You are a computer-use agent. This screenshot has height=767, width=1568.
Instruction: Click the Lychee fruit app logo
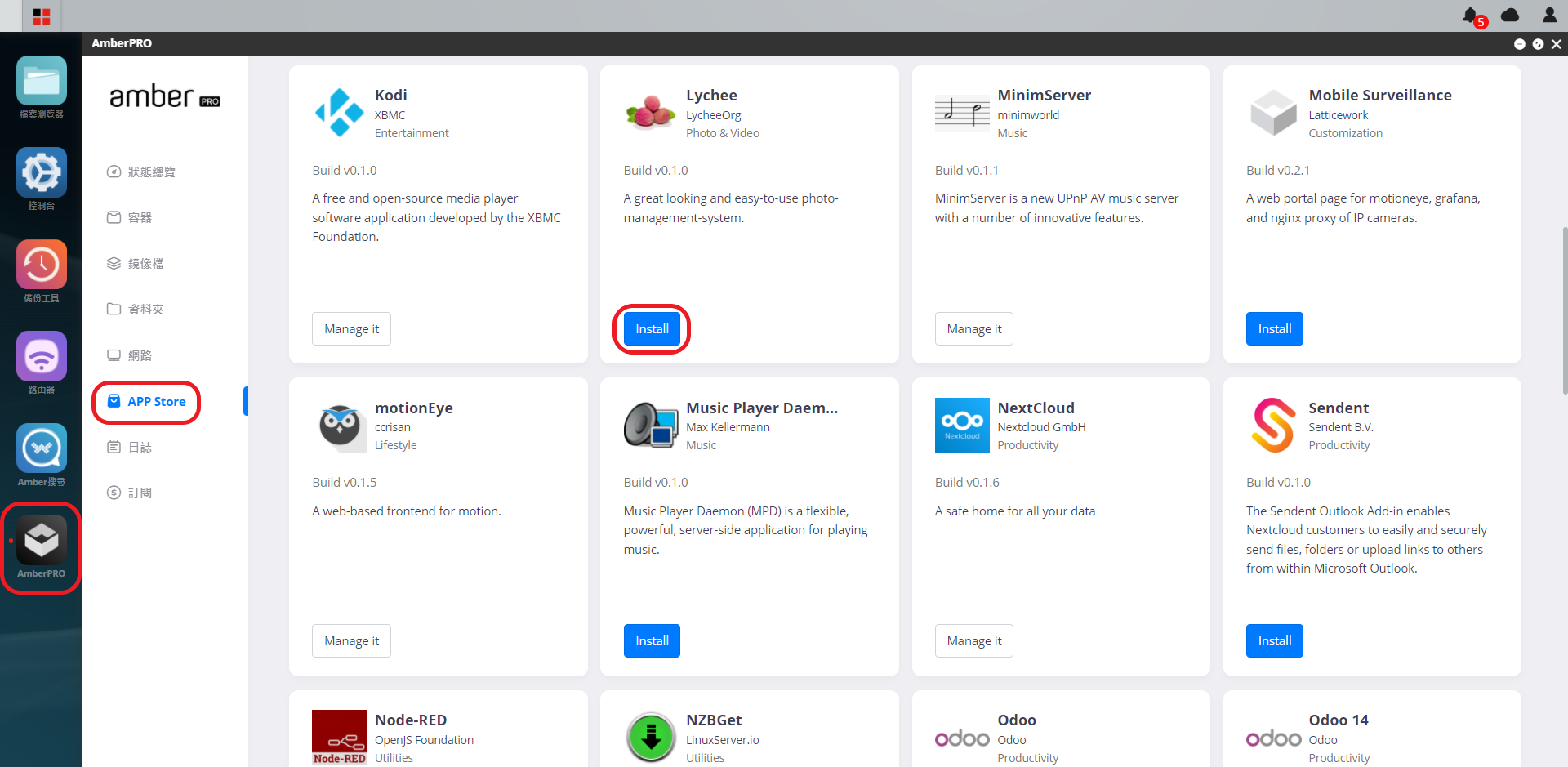point(650,113)
